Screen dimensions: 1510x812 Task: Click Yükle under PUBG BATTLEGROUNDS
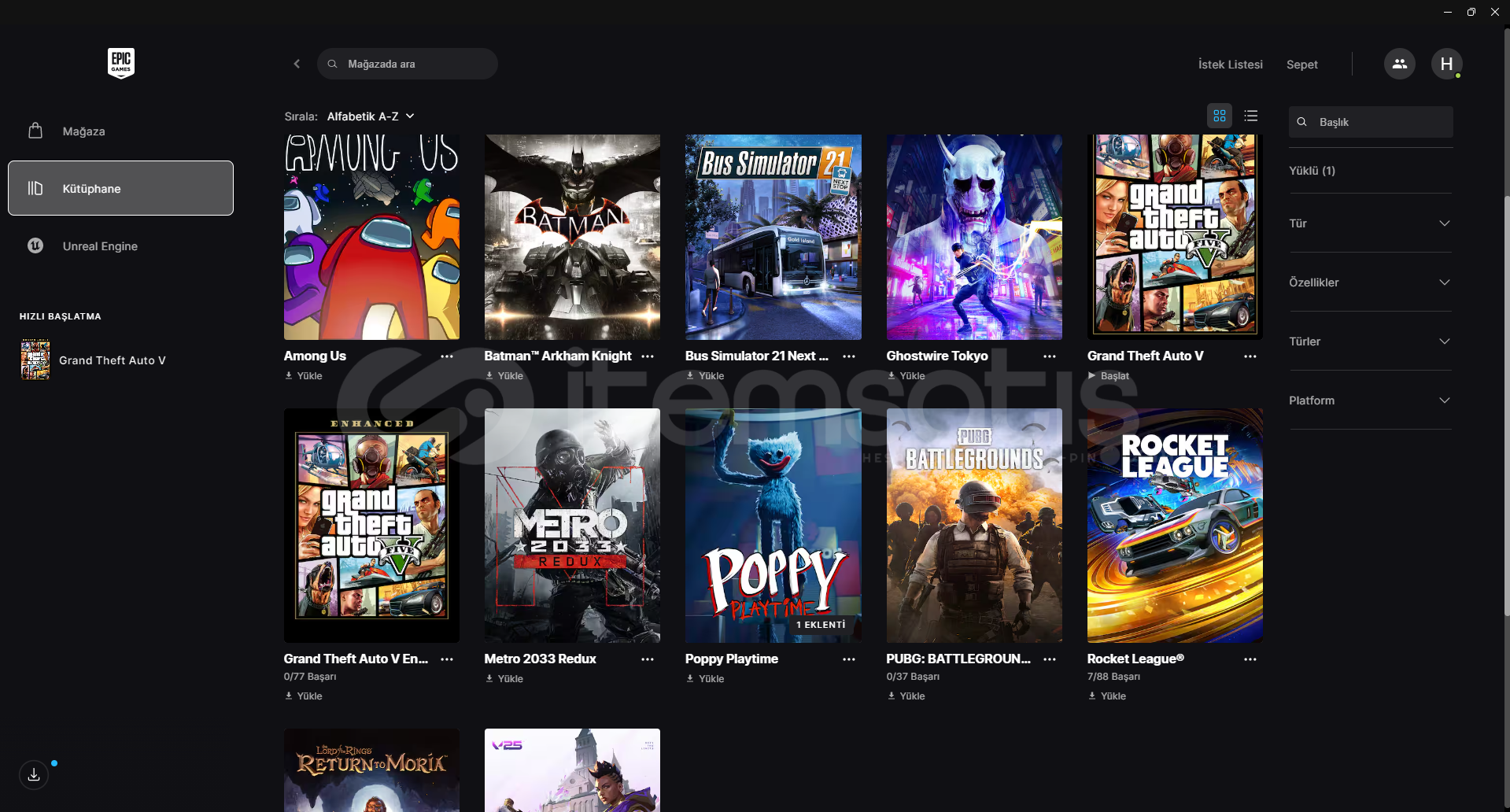coord(906,696)
